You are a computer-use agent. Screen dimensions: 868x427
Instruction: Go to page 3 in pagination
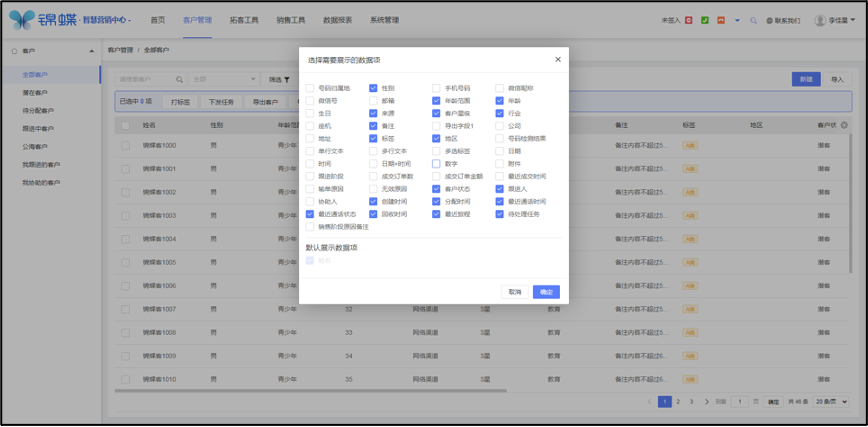pos(691,402)
